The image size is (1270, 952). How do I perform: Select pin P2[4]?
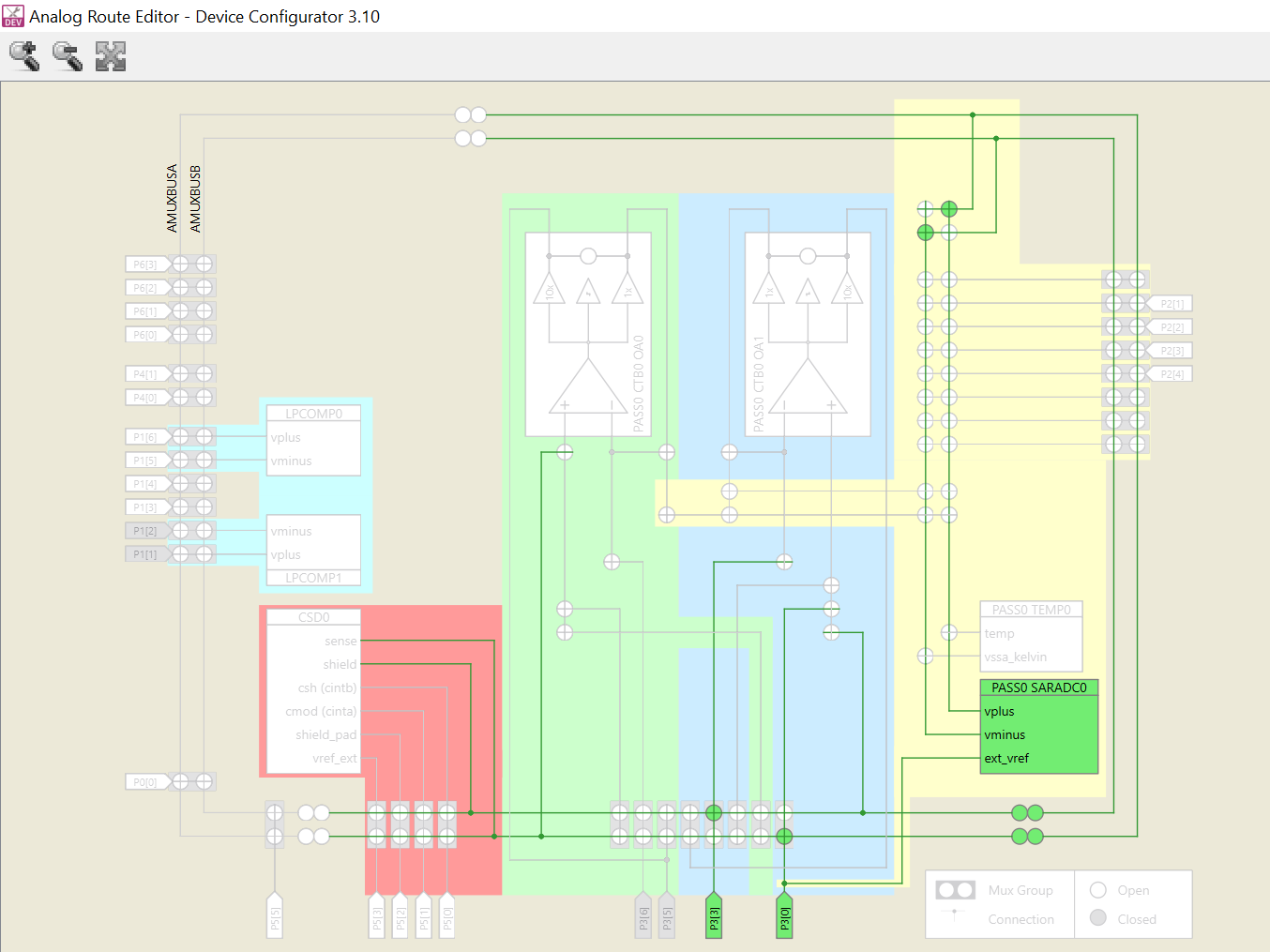pos(1170,374)
